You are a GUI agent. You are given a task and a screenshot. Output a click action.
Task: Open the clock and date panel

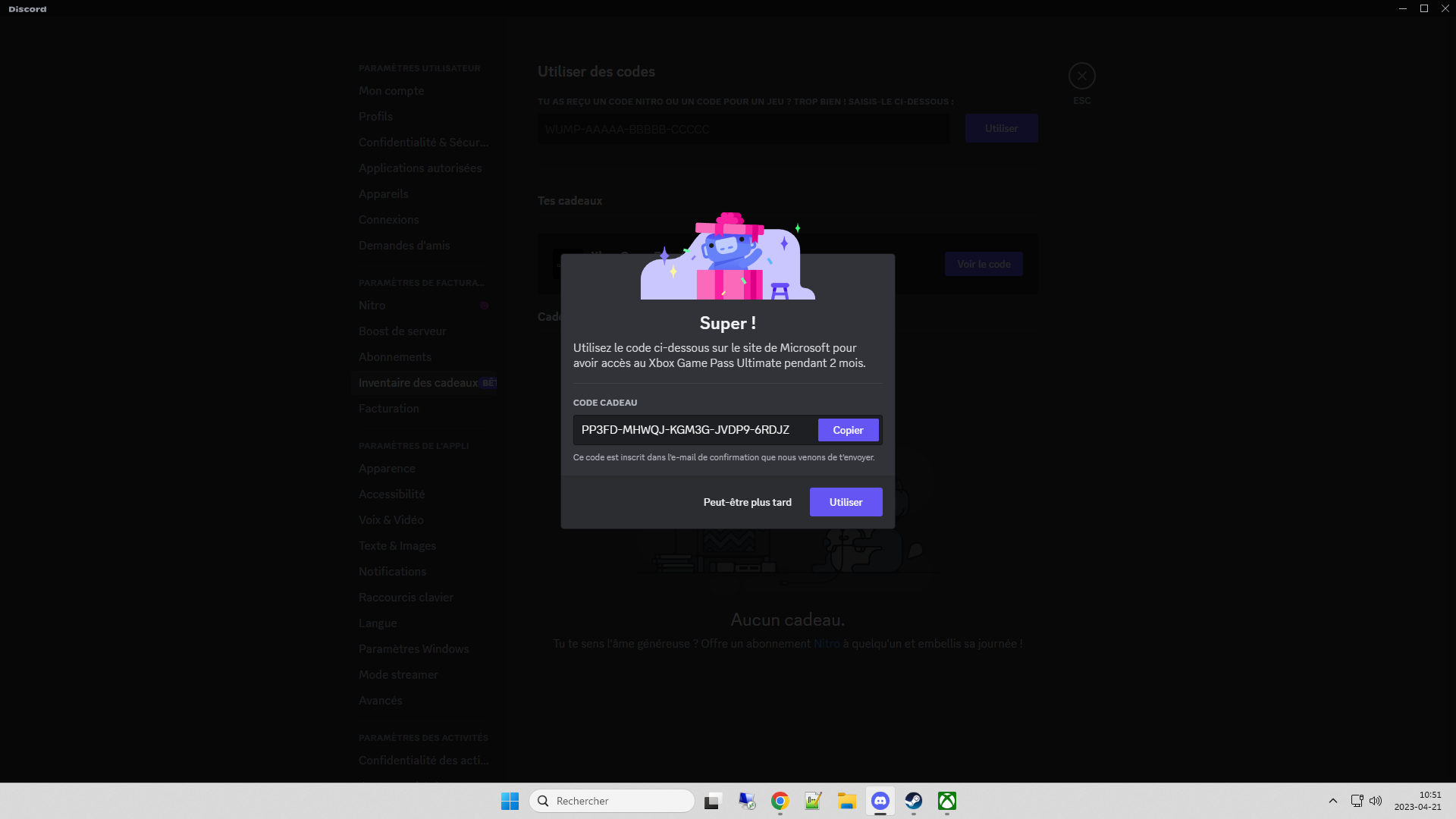pos(1417,801)
